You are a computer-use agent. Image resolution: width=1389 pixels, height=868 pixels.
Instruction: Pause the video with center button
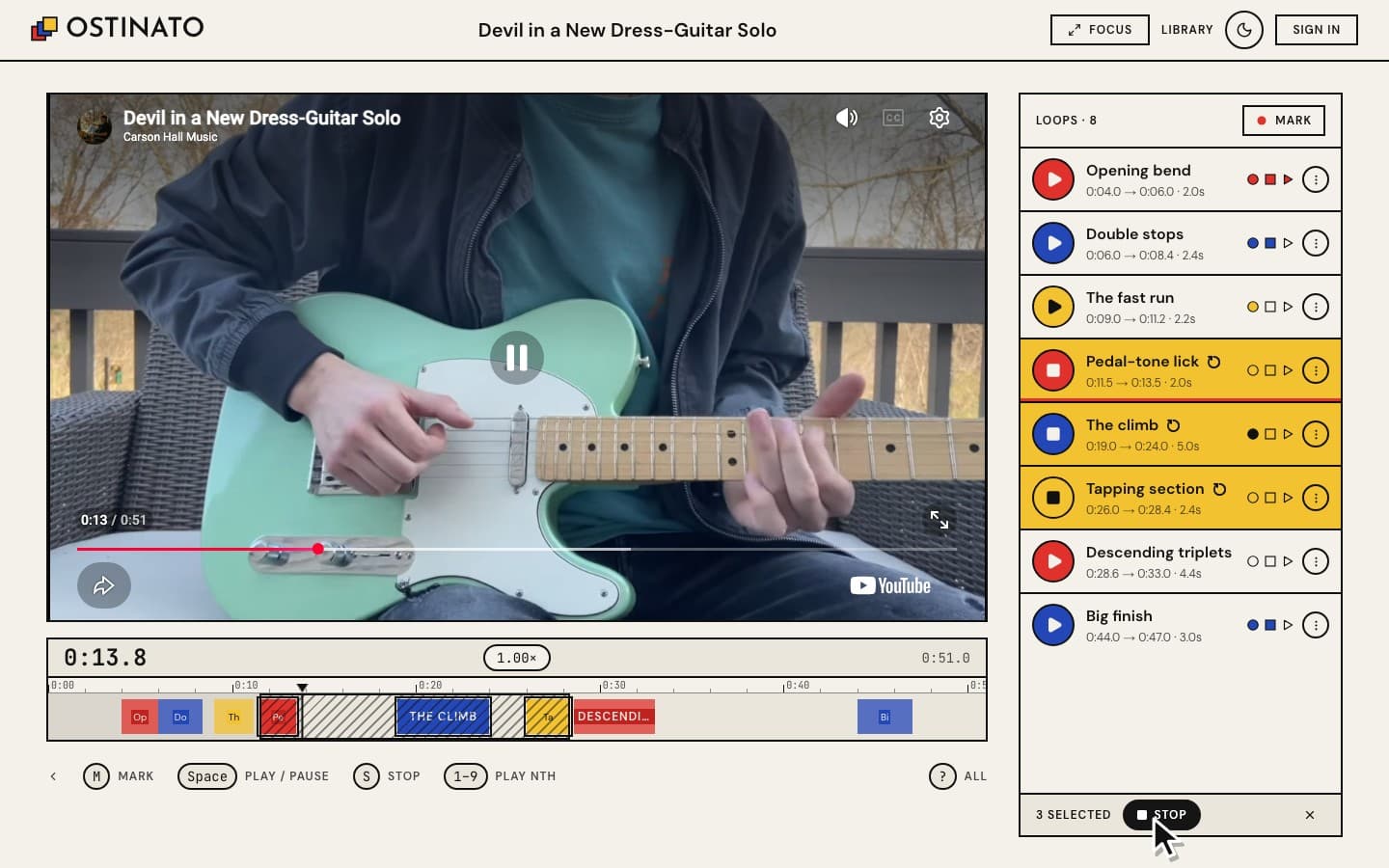tap(517, 358)
